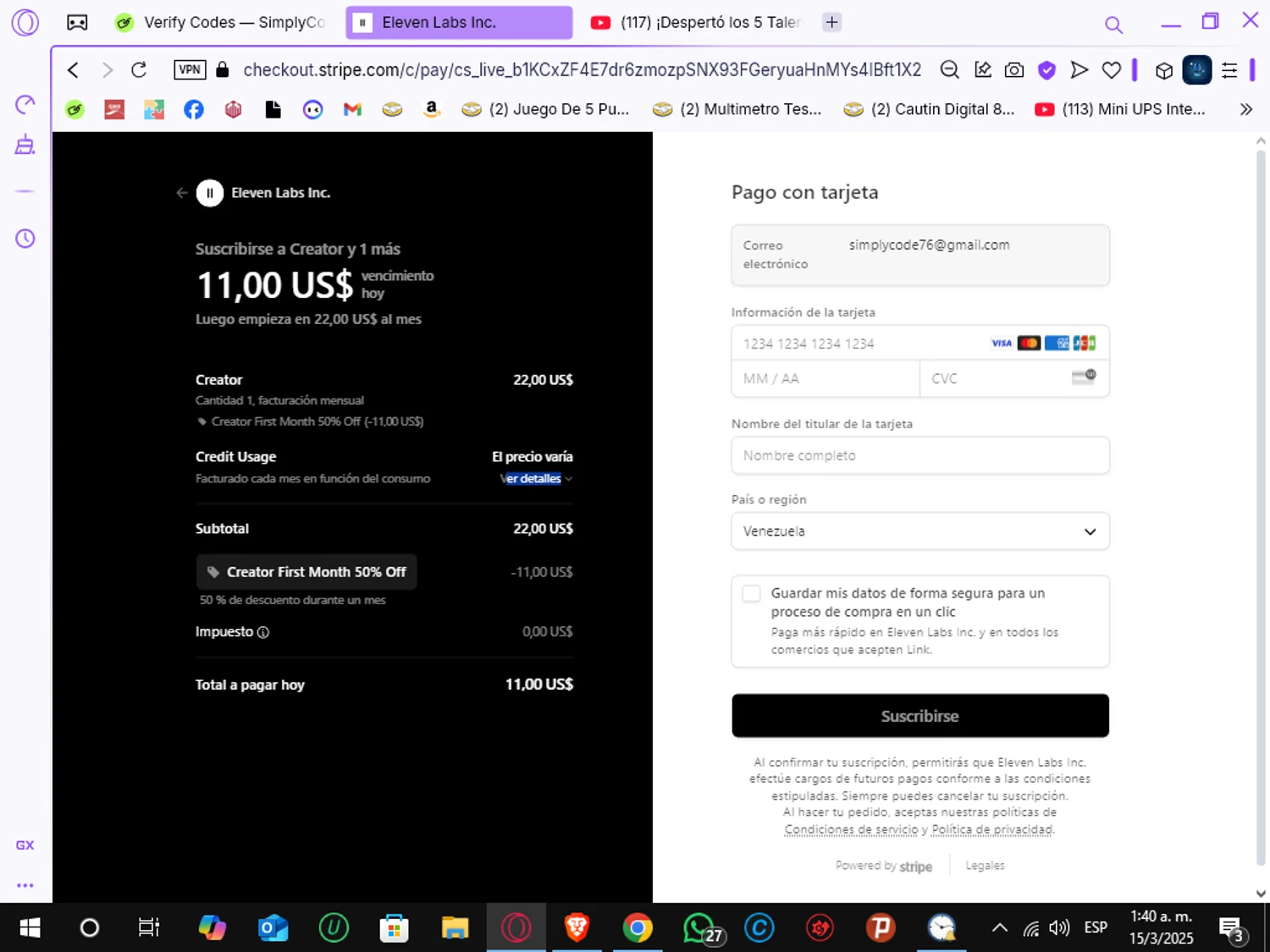Open the notification center icon
The image size is (1270, 952).
tap(1232, 928)
